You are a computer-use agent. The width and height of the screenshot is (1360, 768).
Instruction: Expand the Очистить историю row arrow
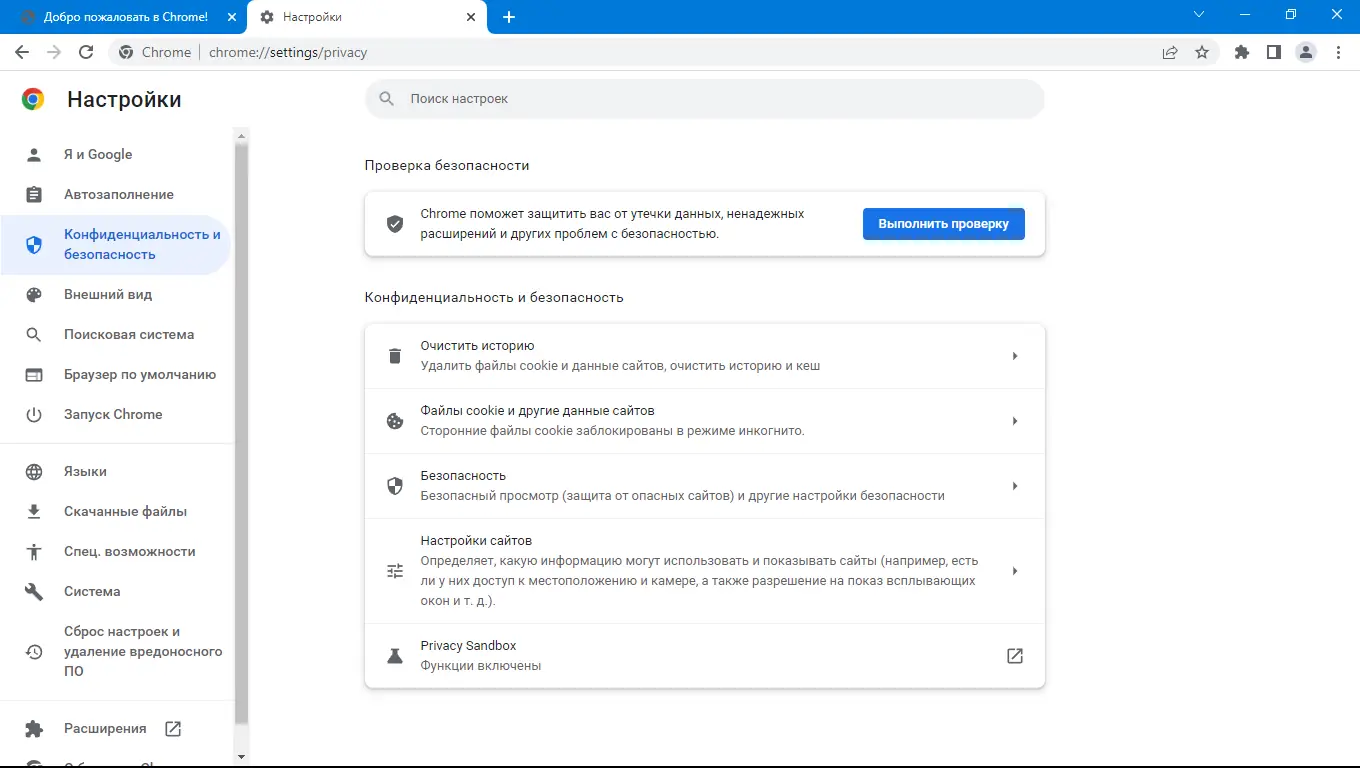[1014, 356]
